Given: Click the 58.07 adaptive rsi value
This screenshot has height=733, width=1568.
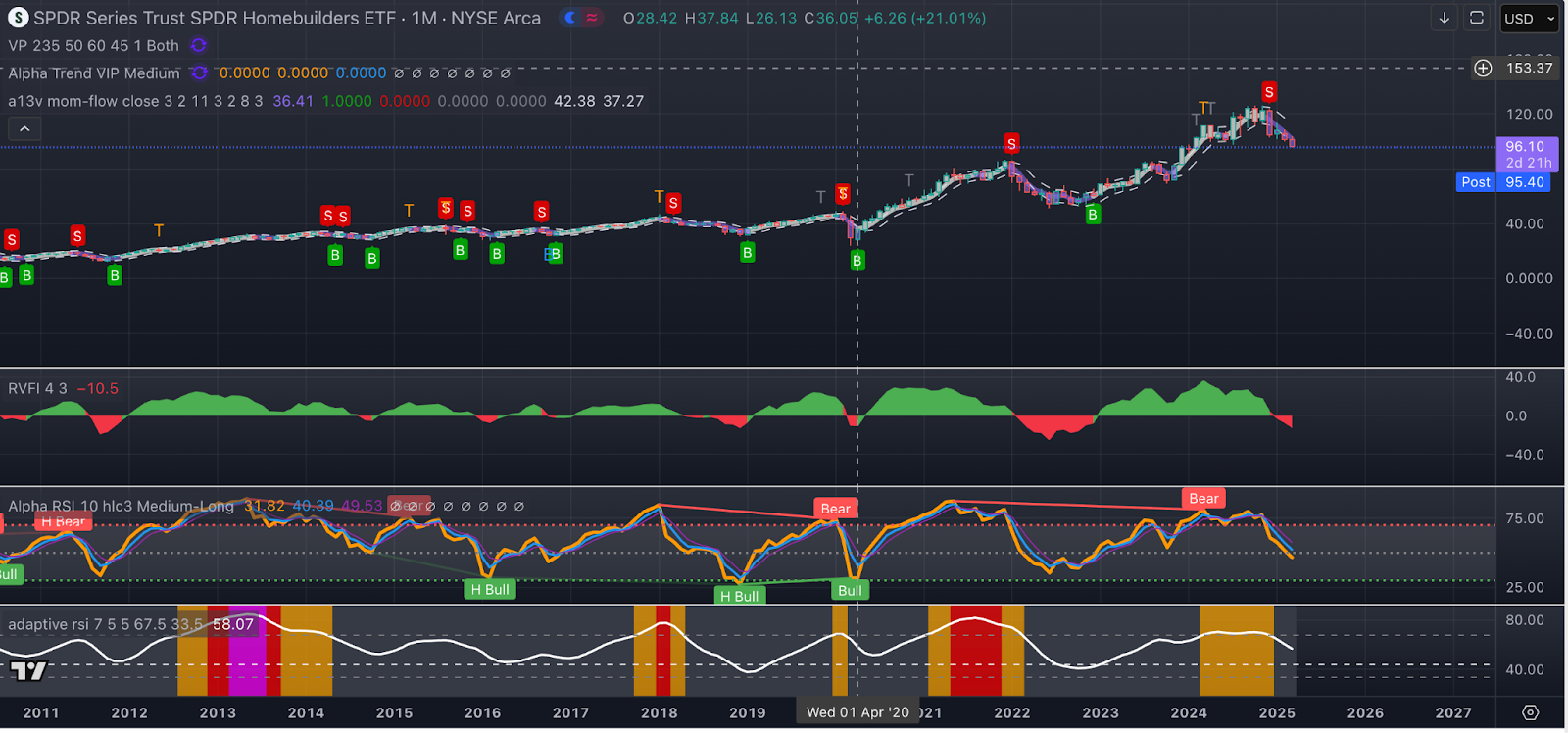Looking at the screenshot, I should pyautogui.click(x=233, y=624).
